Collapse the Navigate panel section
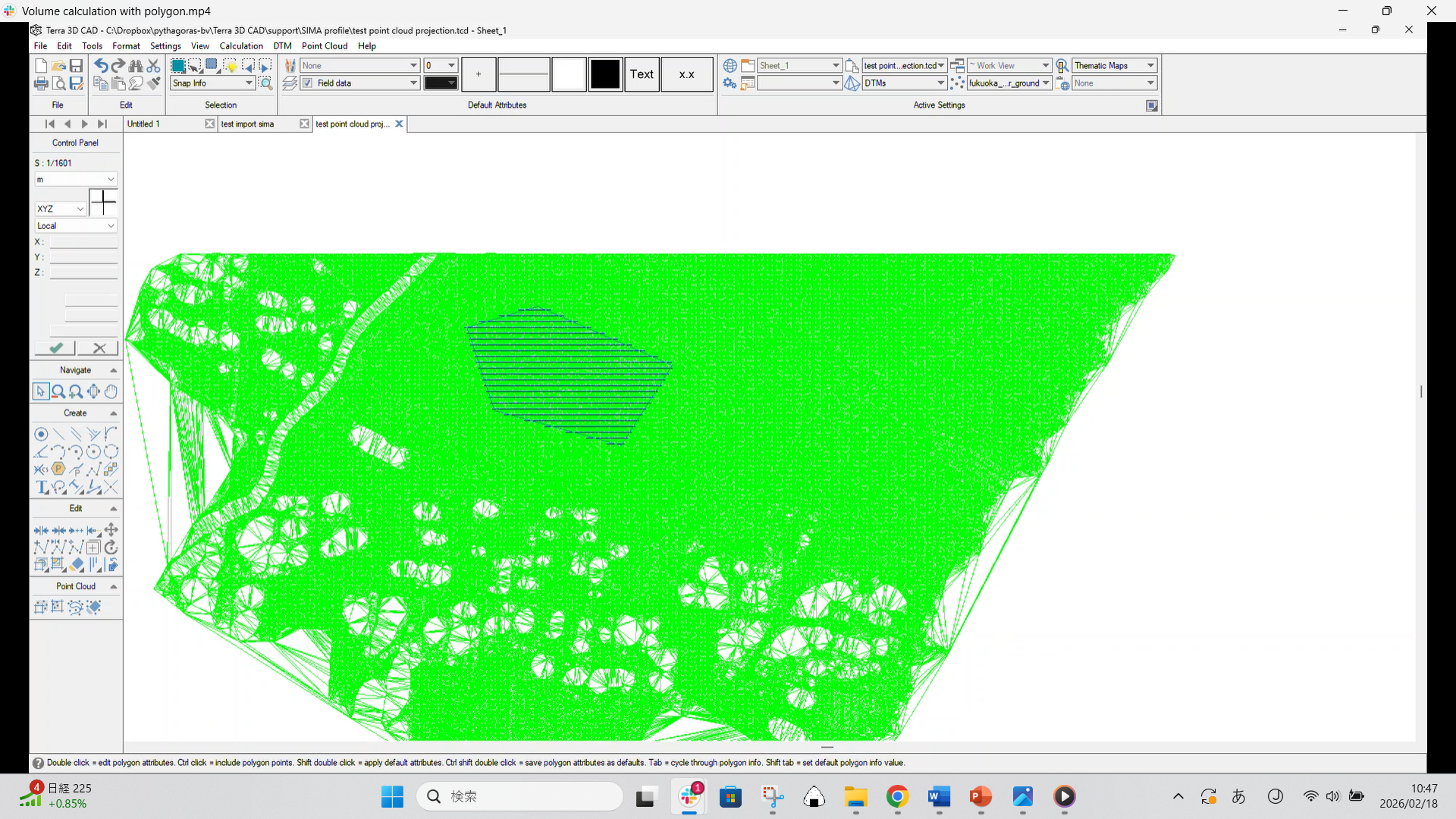This screenshot has height=819, width=1456. pyautogui.click(x=114, y=371)
